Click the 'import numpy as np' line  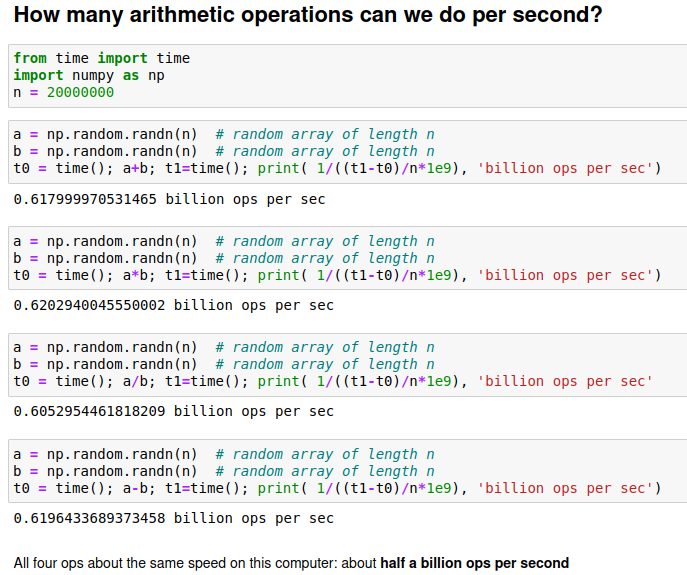(x=89, y=75)
